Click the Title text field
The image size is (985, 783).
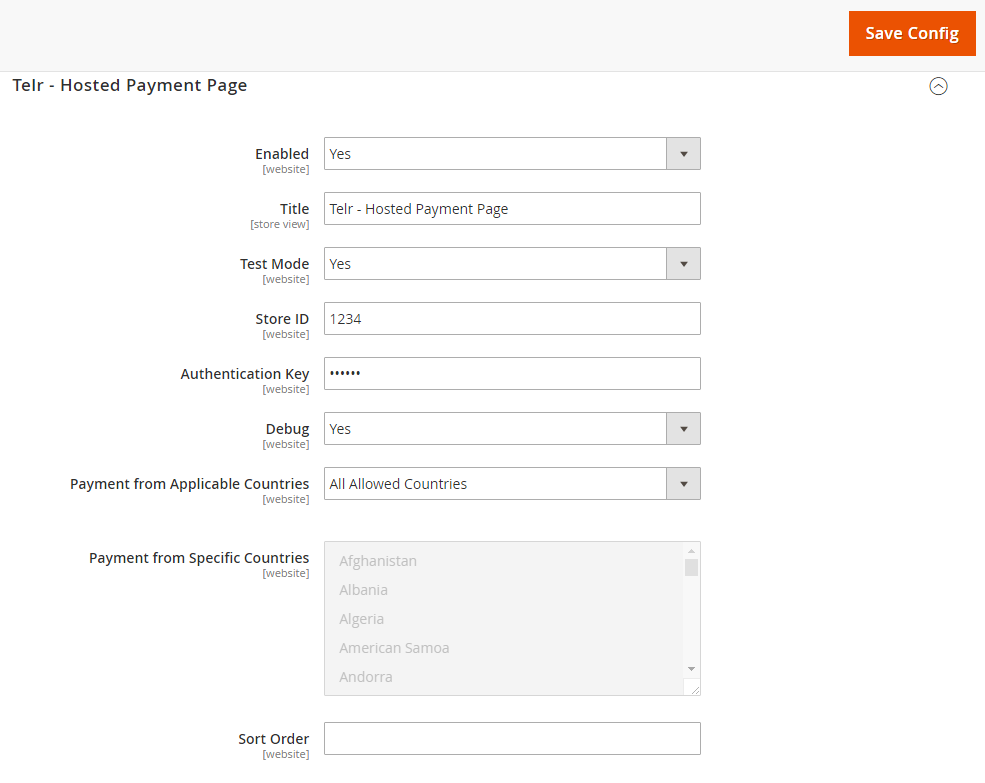(512, 209)
